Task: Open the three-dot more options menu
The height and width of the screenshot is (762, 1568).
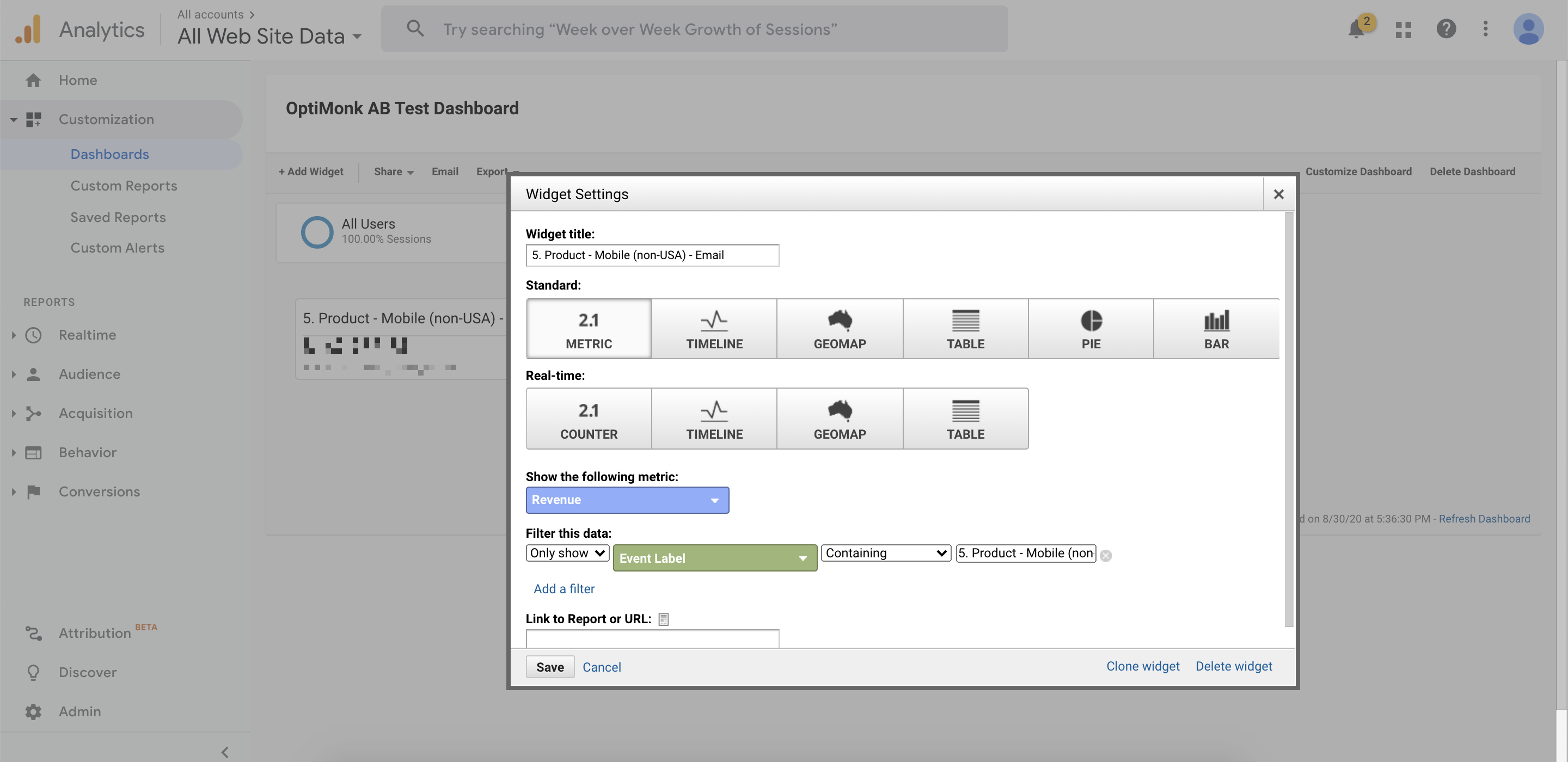Action: click(1486, 29)
